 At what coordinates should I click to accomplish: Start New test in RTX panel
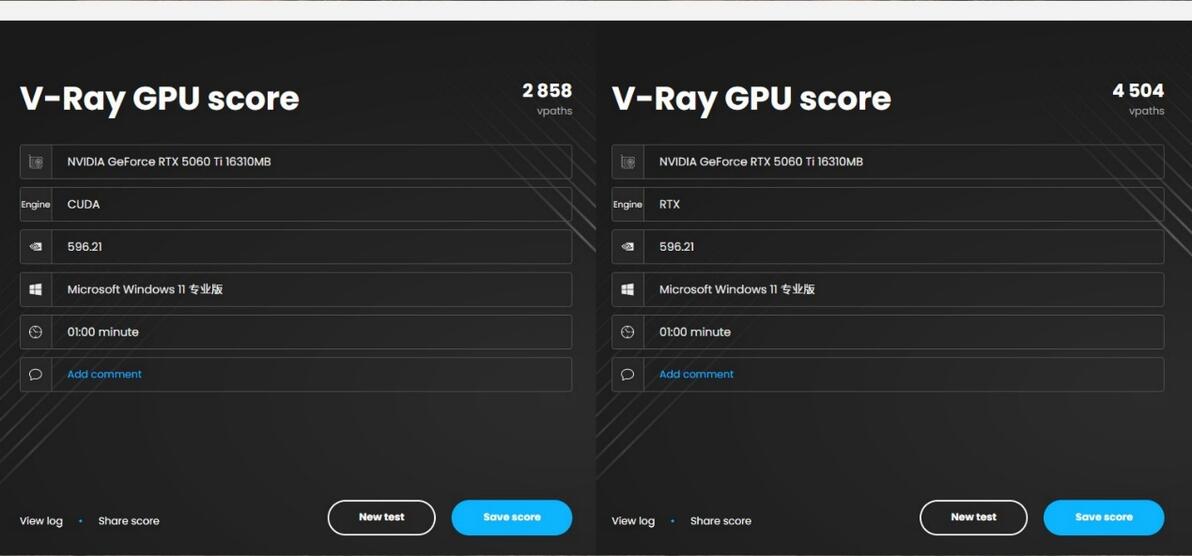tap(974, 517)
